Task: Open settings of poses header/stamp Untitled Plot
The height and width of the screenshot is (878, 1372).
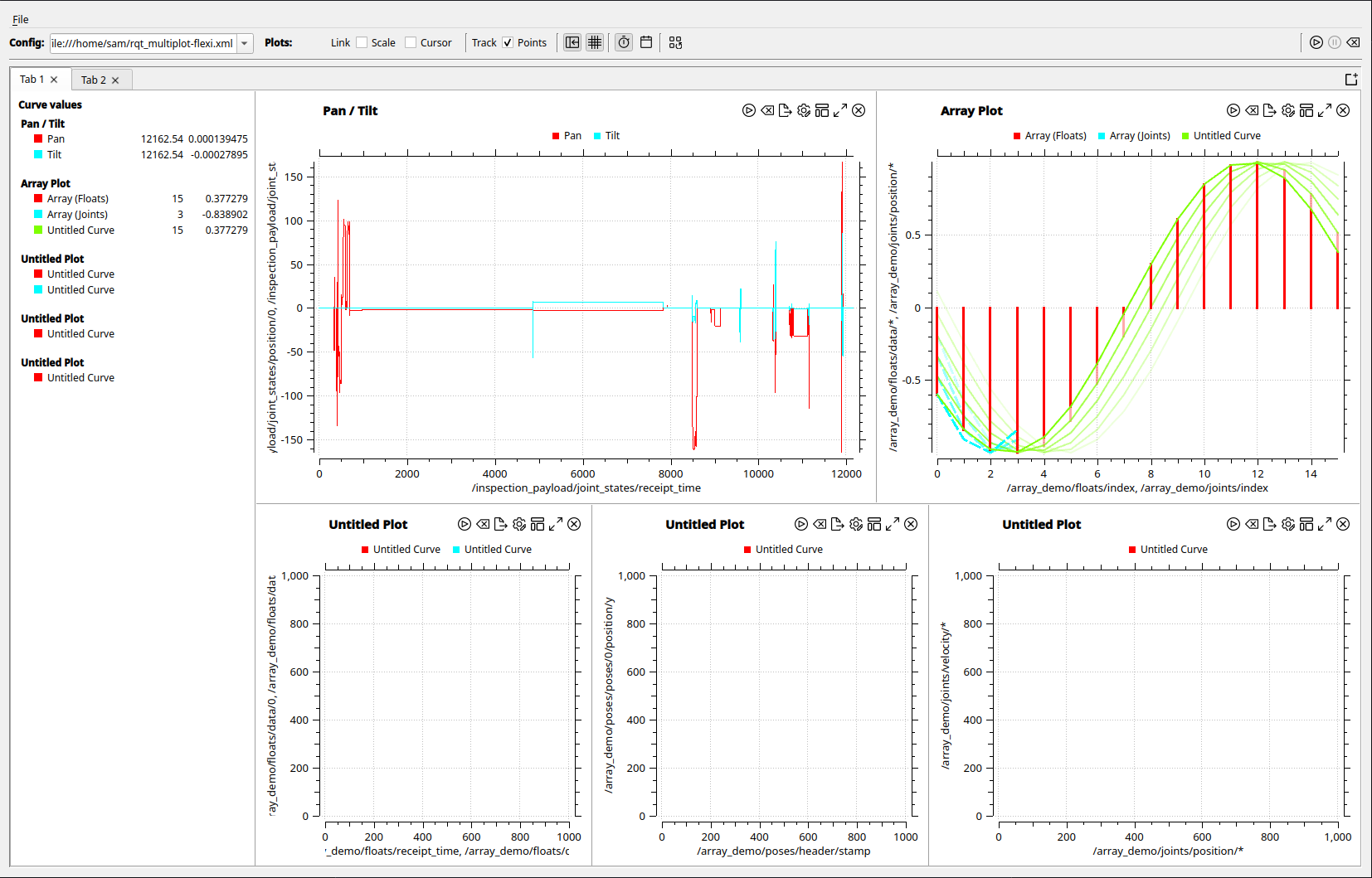Action: (856, 524)
